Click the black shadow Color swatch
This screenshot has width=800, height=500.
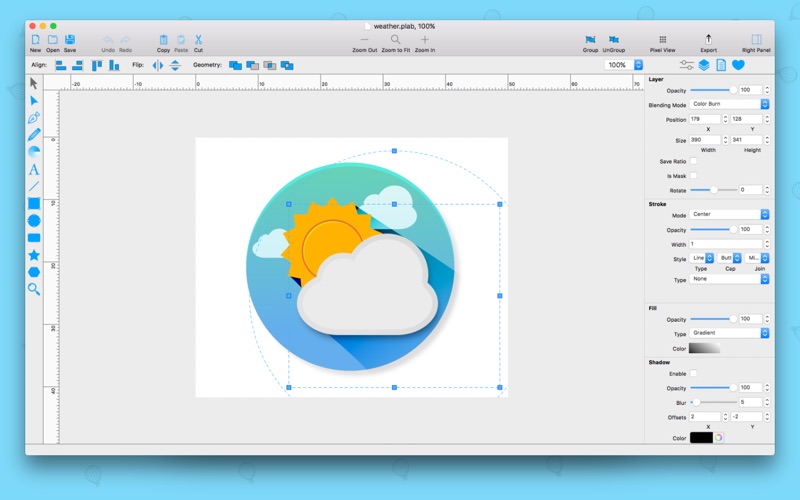(701, 438)
